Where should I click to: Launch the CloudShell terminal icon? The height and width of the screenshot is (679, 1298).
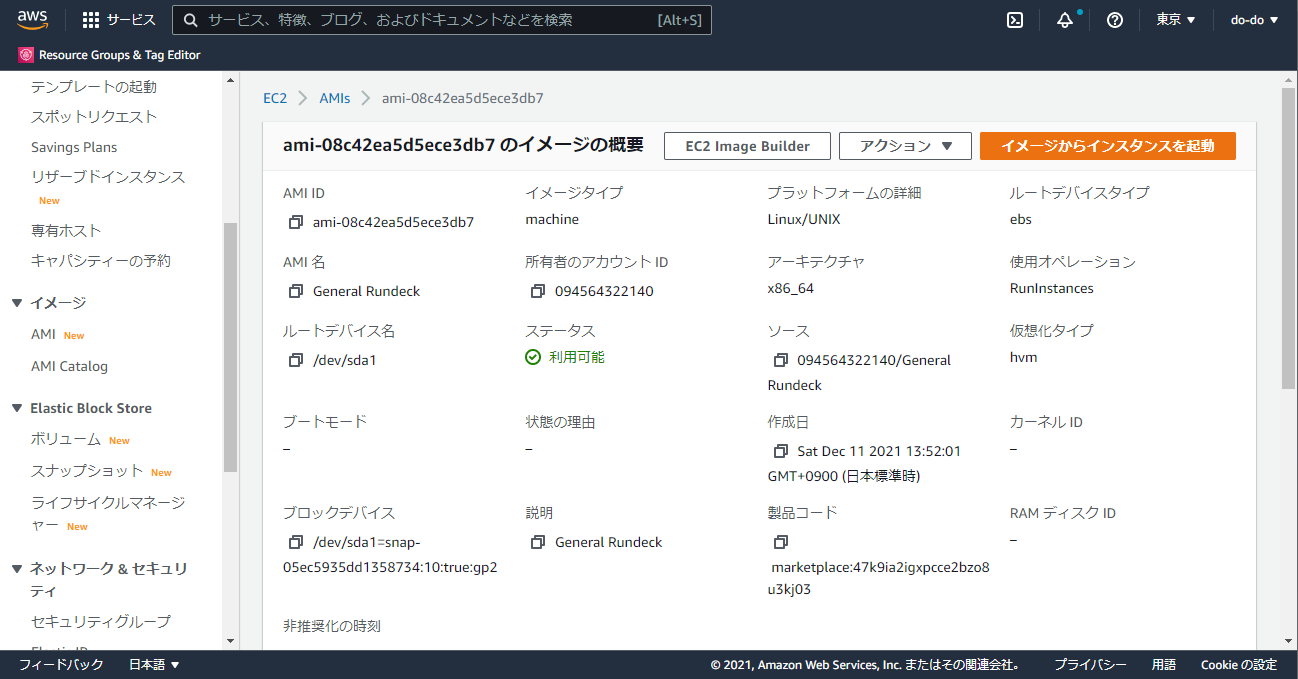1015,20
